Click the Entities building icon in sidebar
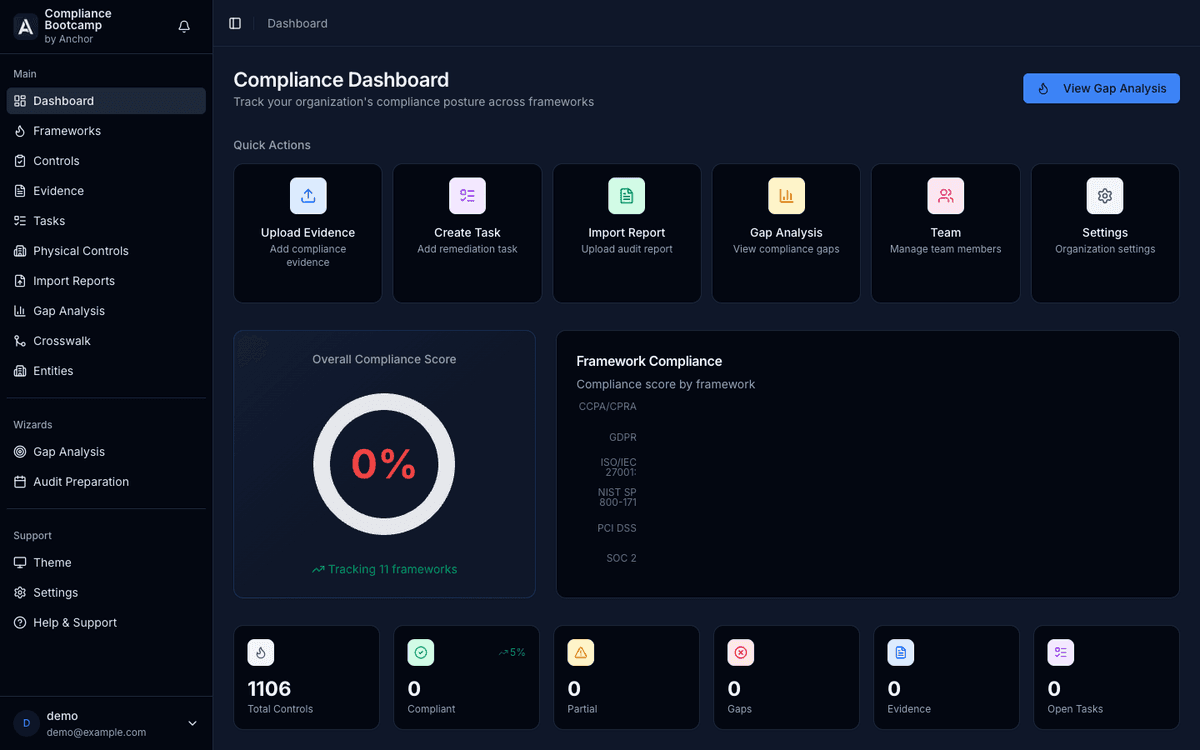The image size is (1200, 750). tap(20, 371)
